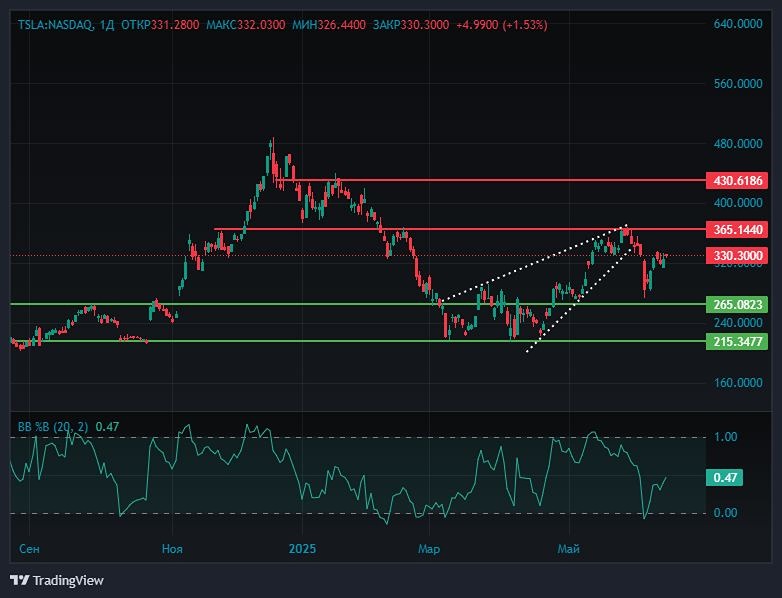782x598 pixels.
Task: Click the Ноя label on time axis
Action: pos(172,549)
